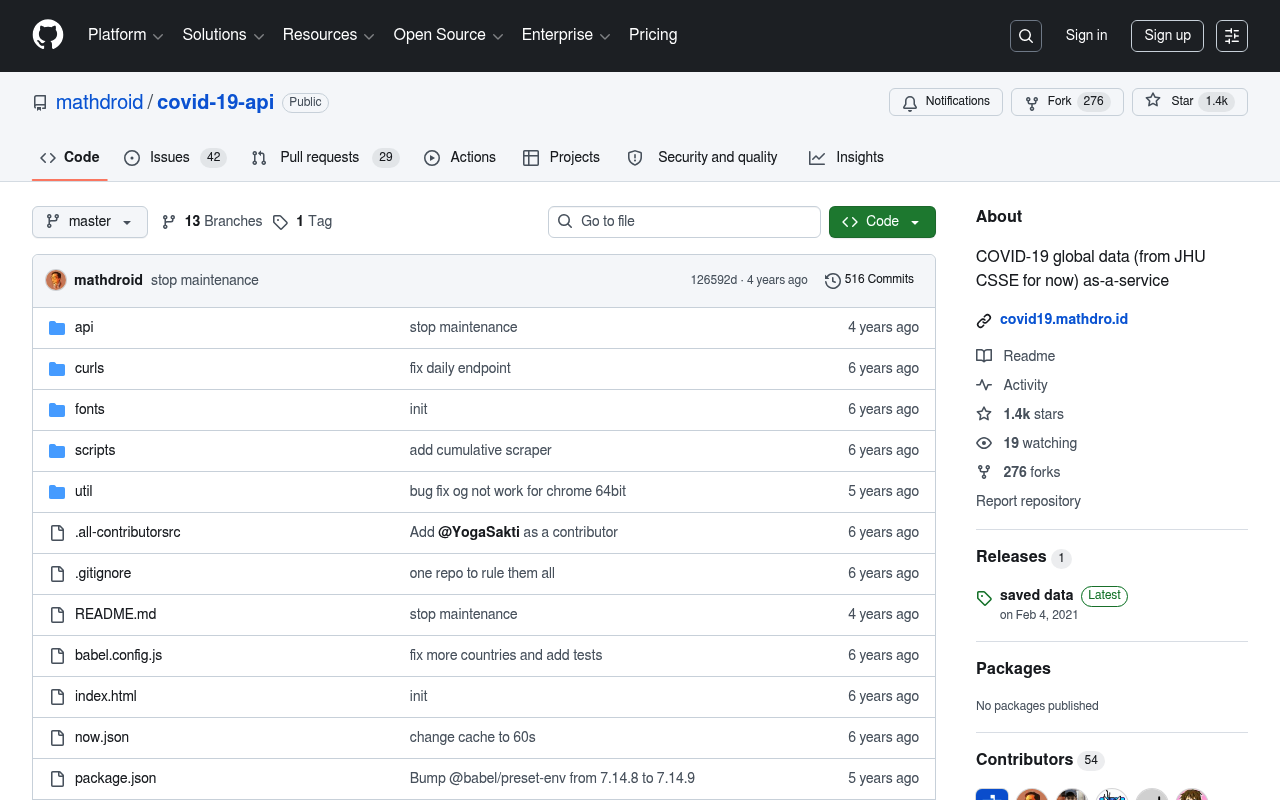1280x800 pixels.
Task: Click the branch icon beside 13 Branches
Action: tap(169, 222)
